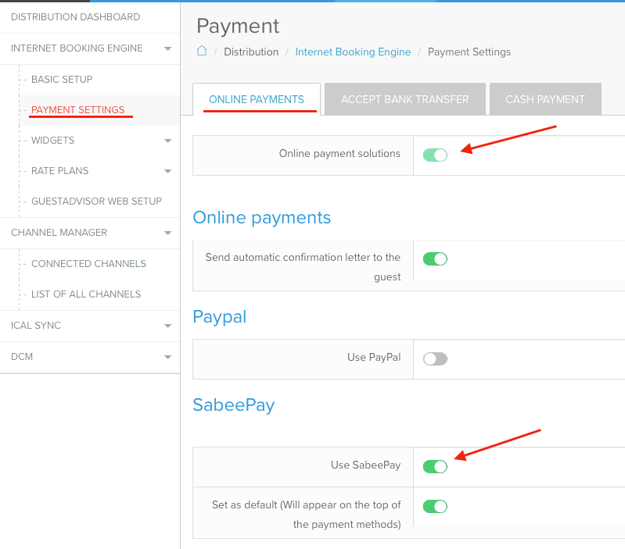Disable automatic confirmation letter to guest
Screen dimensions: 625x549
pyautogui.click(x=435, y=259)
